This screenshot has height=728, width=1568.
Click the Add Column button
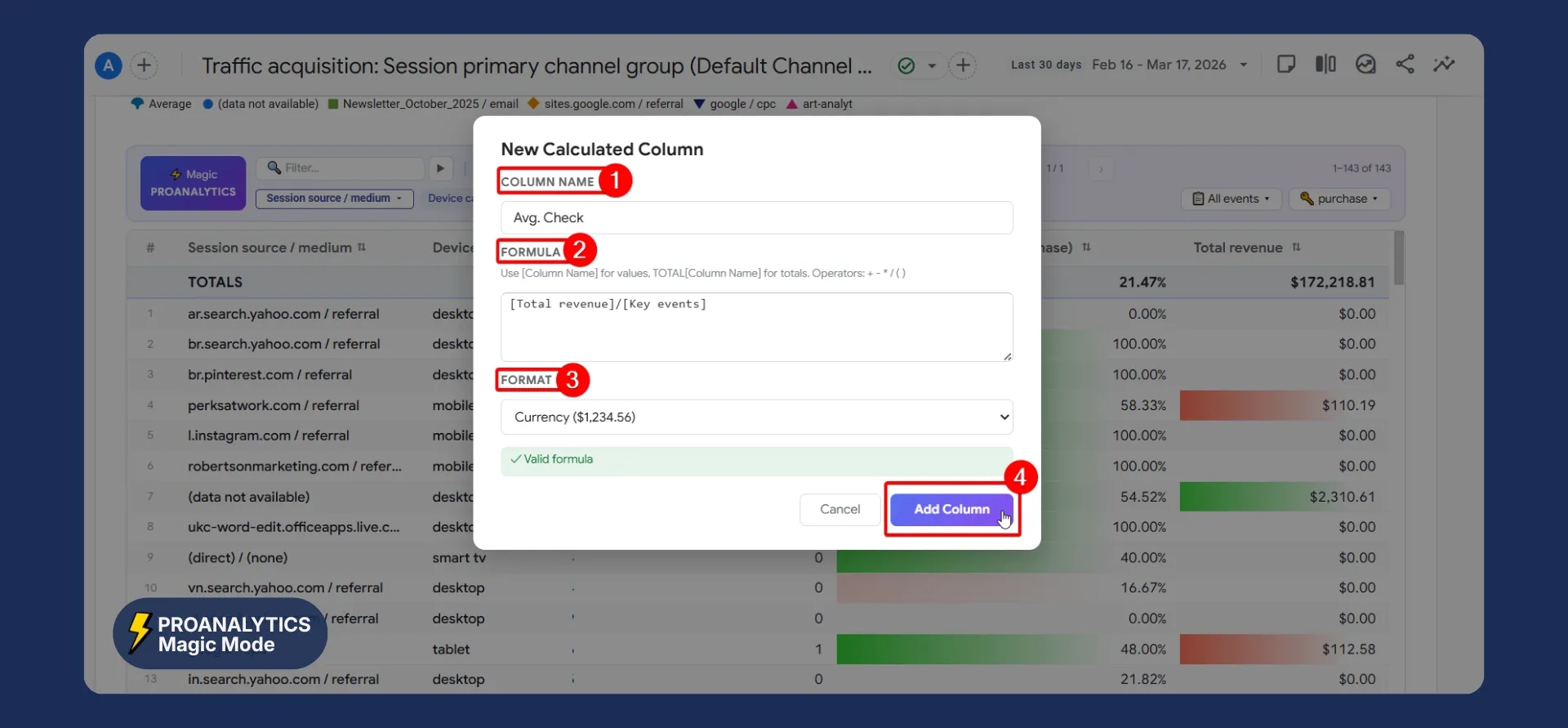coord(951,509)
